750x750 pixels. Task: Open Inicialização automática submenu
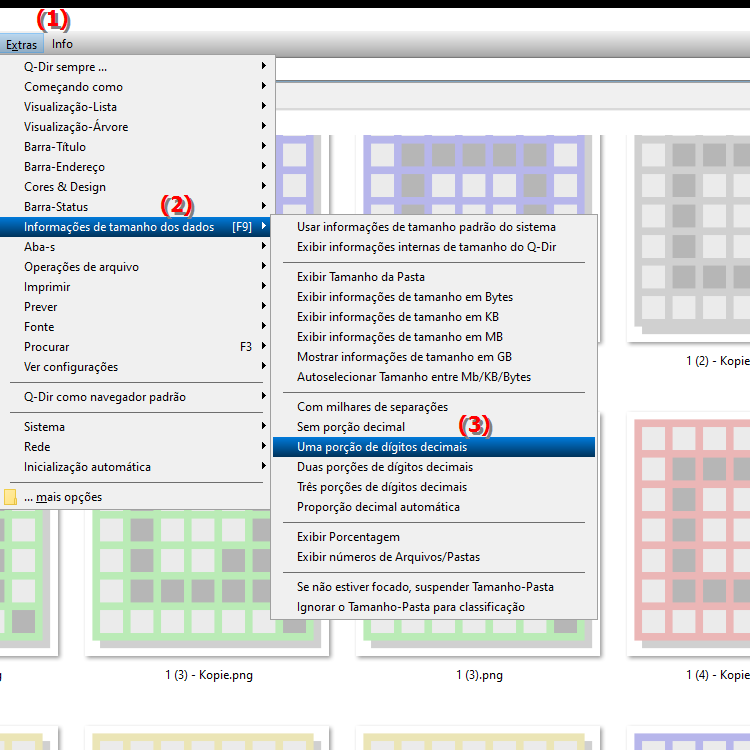pyautogui.click(x=135, y=467)
